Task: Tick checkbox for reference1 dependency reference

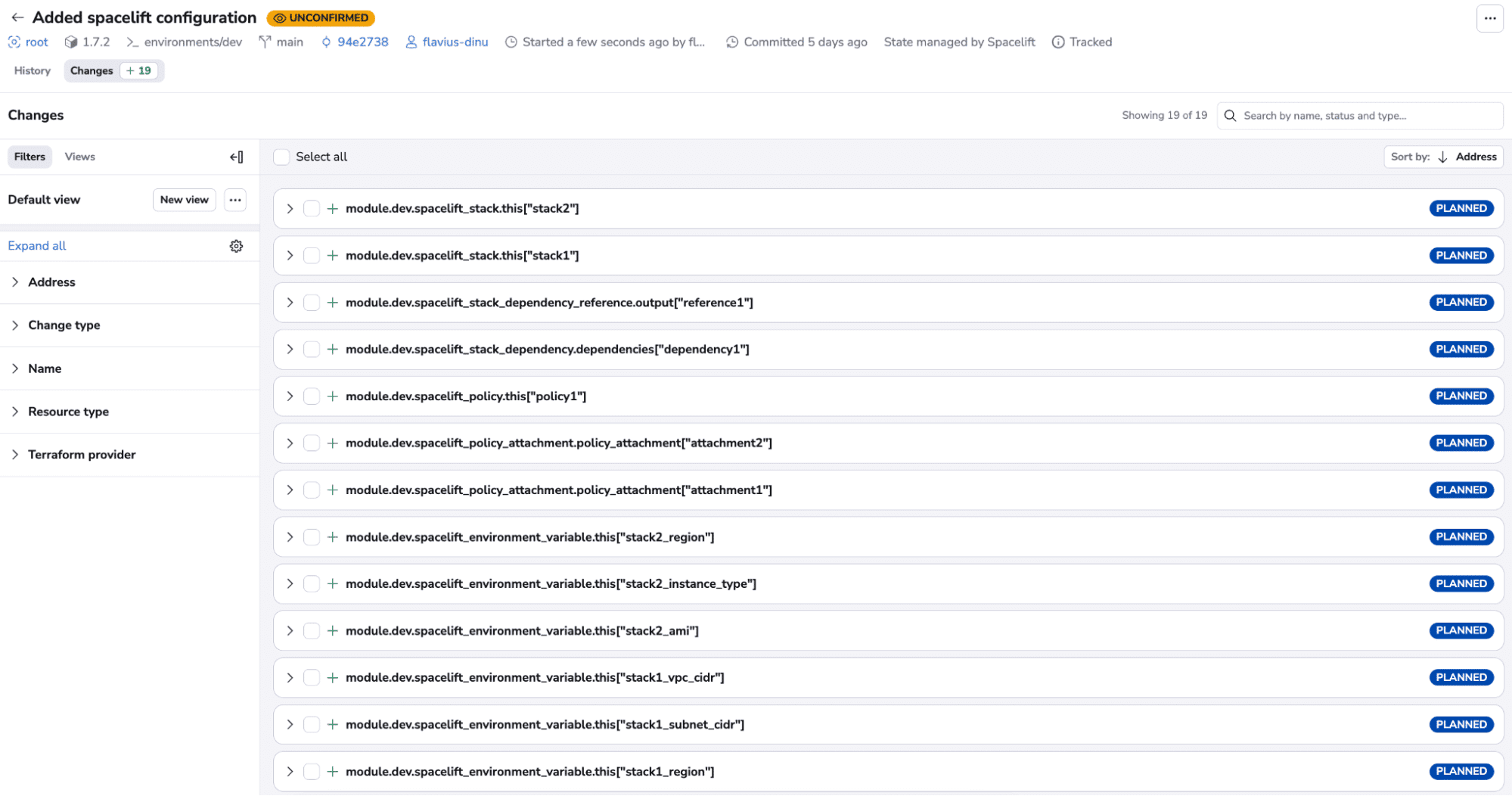Action: 312,303
